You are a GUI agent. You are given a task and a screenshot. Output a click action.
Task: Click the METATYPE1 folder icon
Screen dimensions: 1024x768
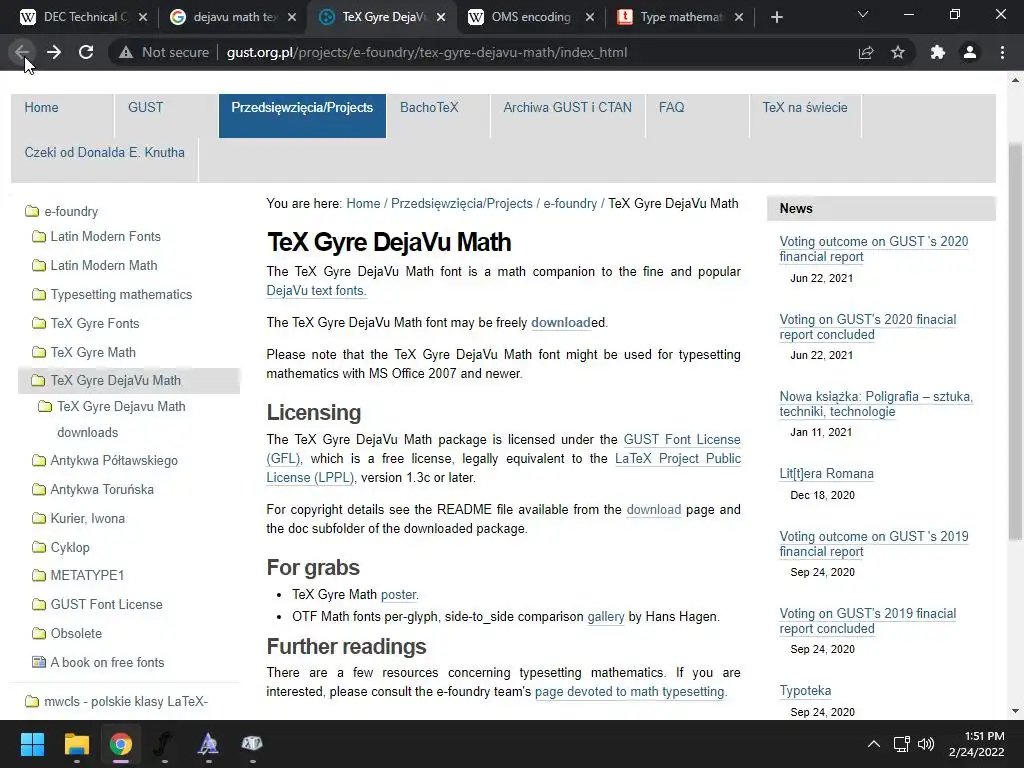39,575
